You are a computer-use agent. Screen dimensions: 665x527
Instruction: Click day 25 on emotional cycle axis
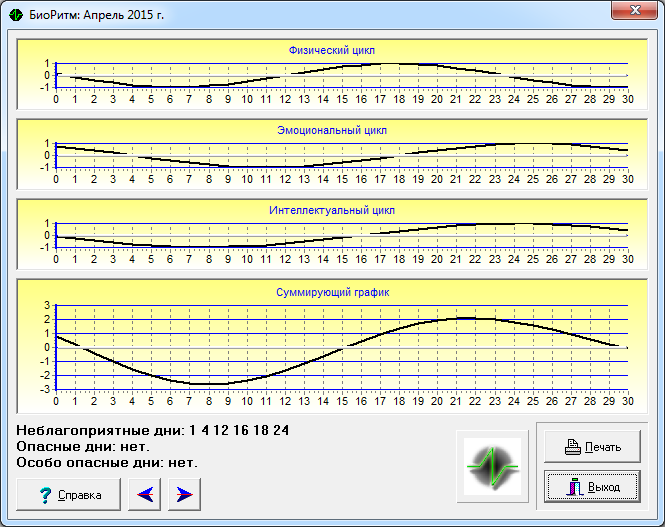tap(533, 179)
